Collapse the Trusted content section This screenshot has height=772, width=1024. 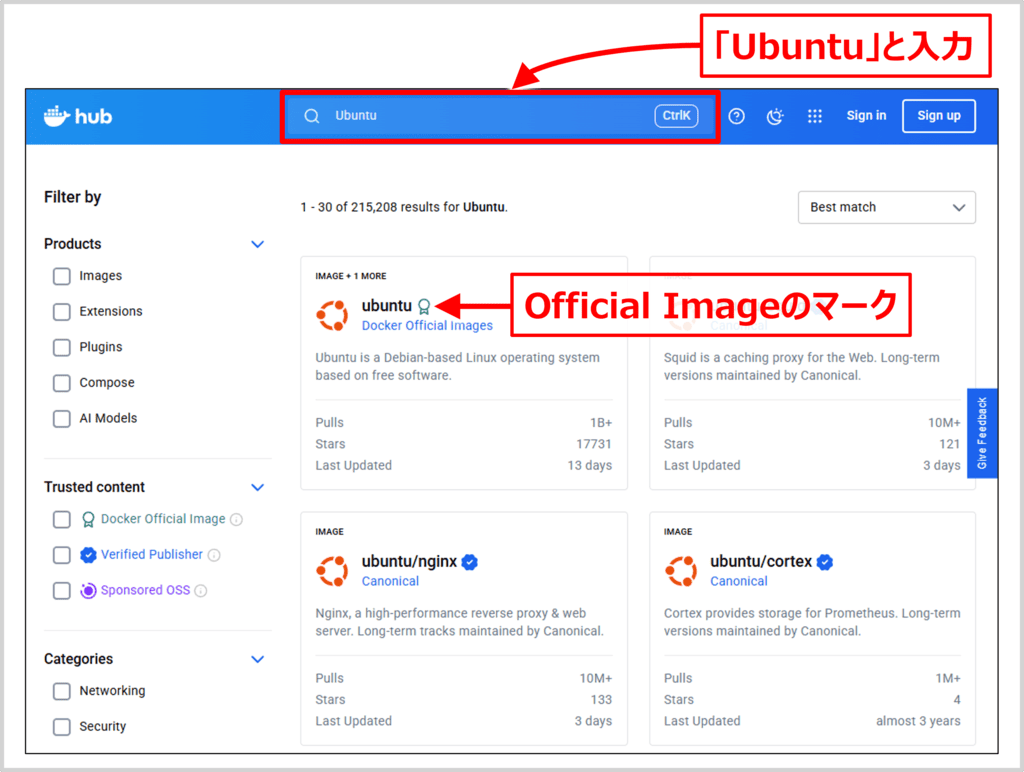click(x=257, y=487)
